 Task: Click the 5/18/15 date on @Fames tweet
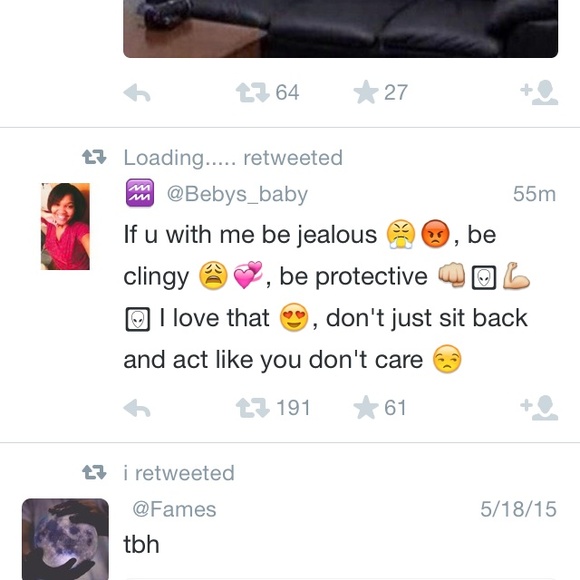coord(518,509)
